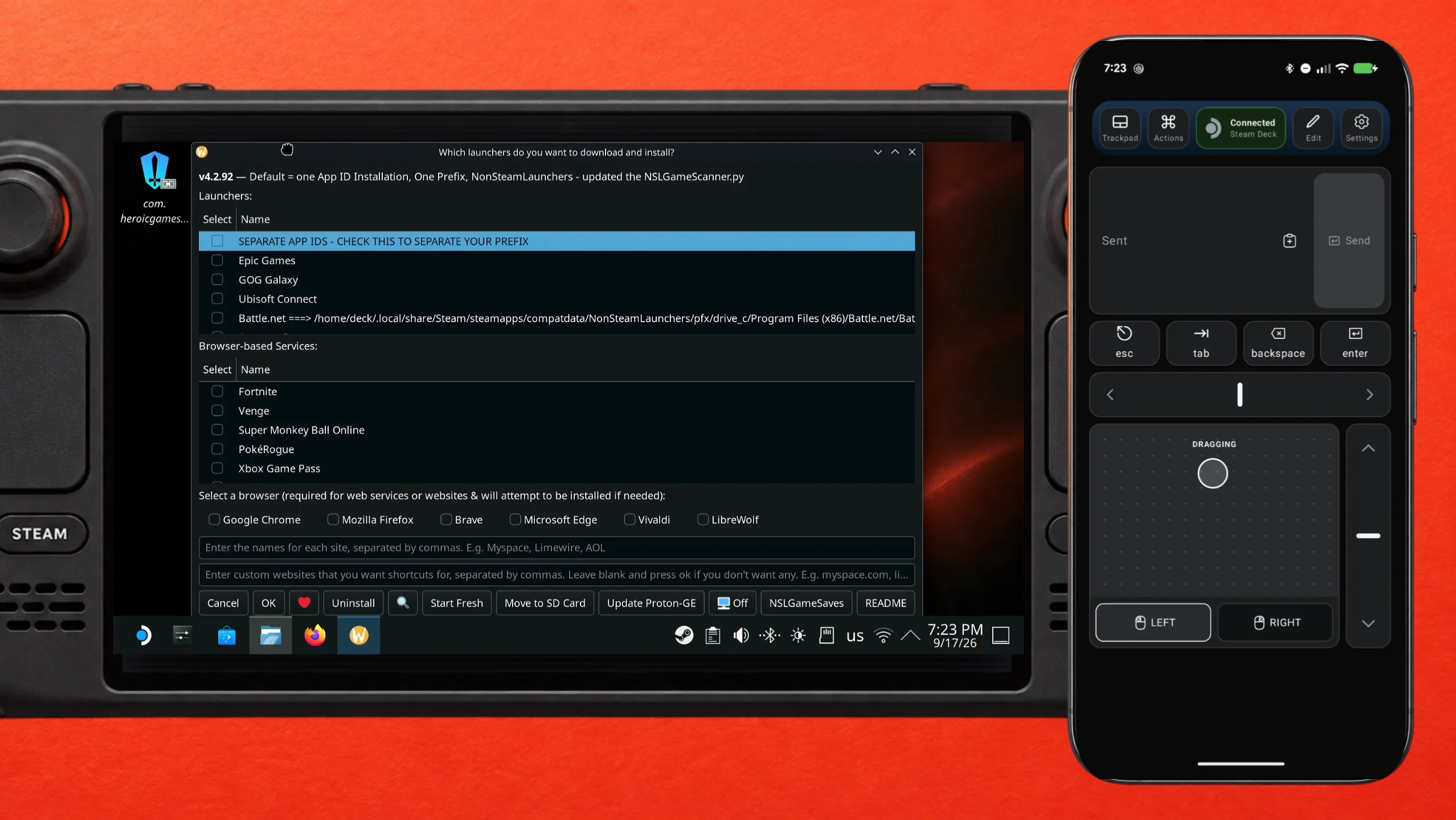Open the README button
The image size is (1456, 820).
click(885, 602)
